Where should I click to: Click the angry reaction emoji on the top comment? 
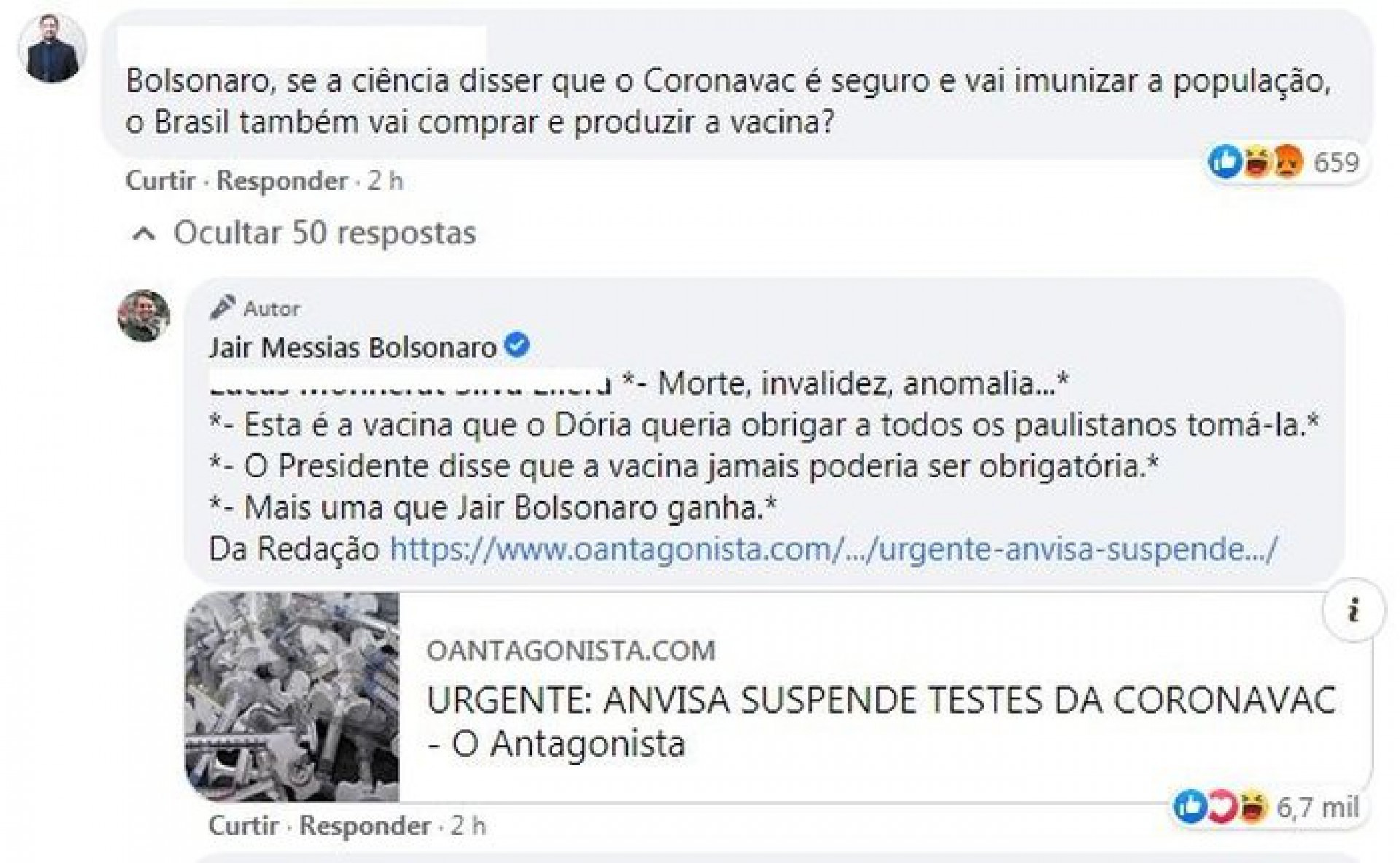(1287, 162)
